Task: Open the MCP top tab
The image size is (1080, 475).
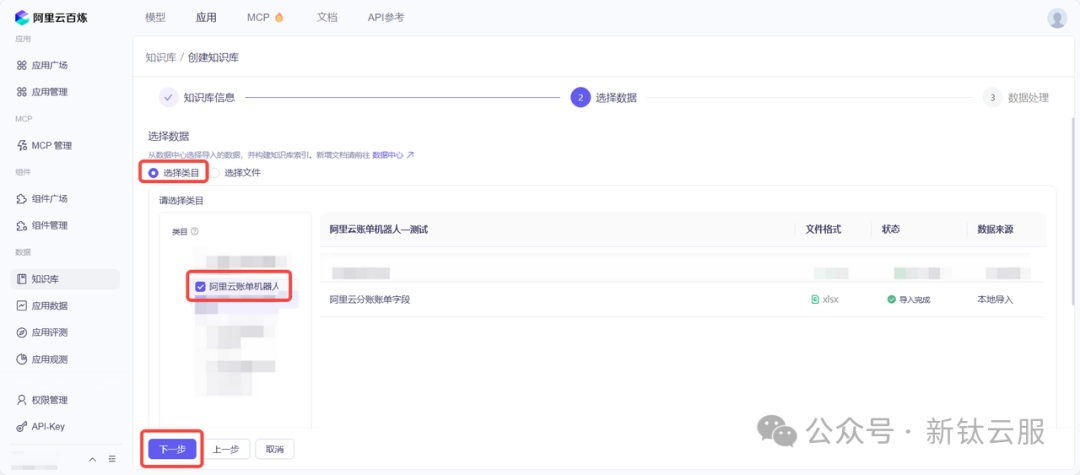Action: [x=265, y=18]
